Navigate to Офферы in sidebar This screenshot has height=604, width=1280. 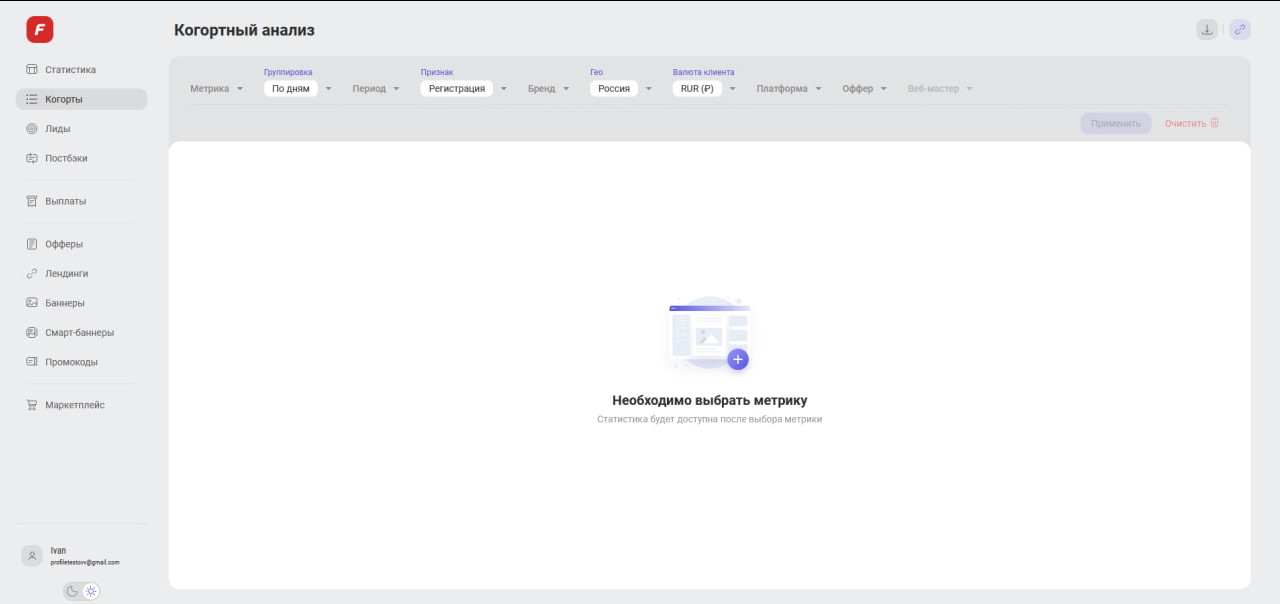63,244
